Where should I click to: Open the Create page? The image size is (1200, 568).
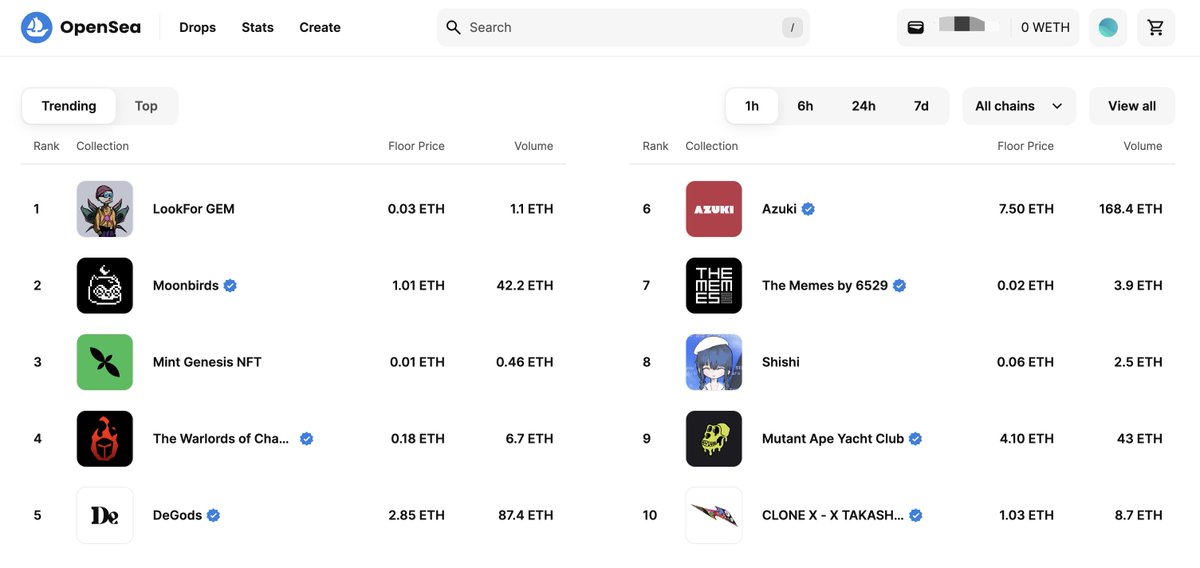point(320,28)
